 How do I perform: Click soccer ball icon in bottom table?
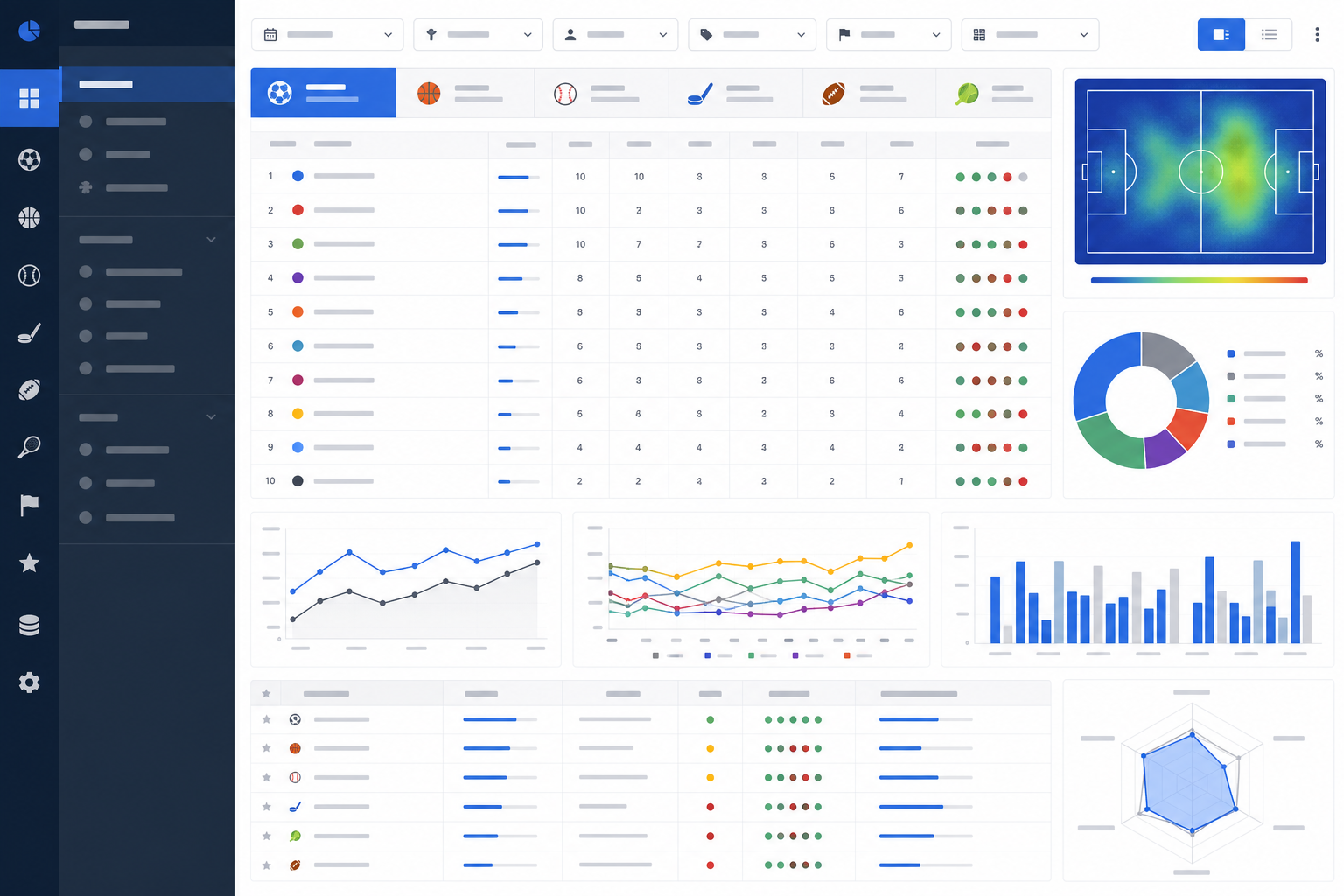click(x=295, y=719)
